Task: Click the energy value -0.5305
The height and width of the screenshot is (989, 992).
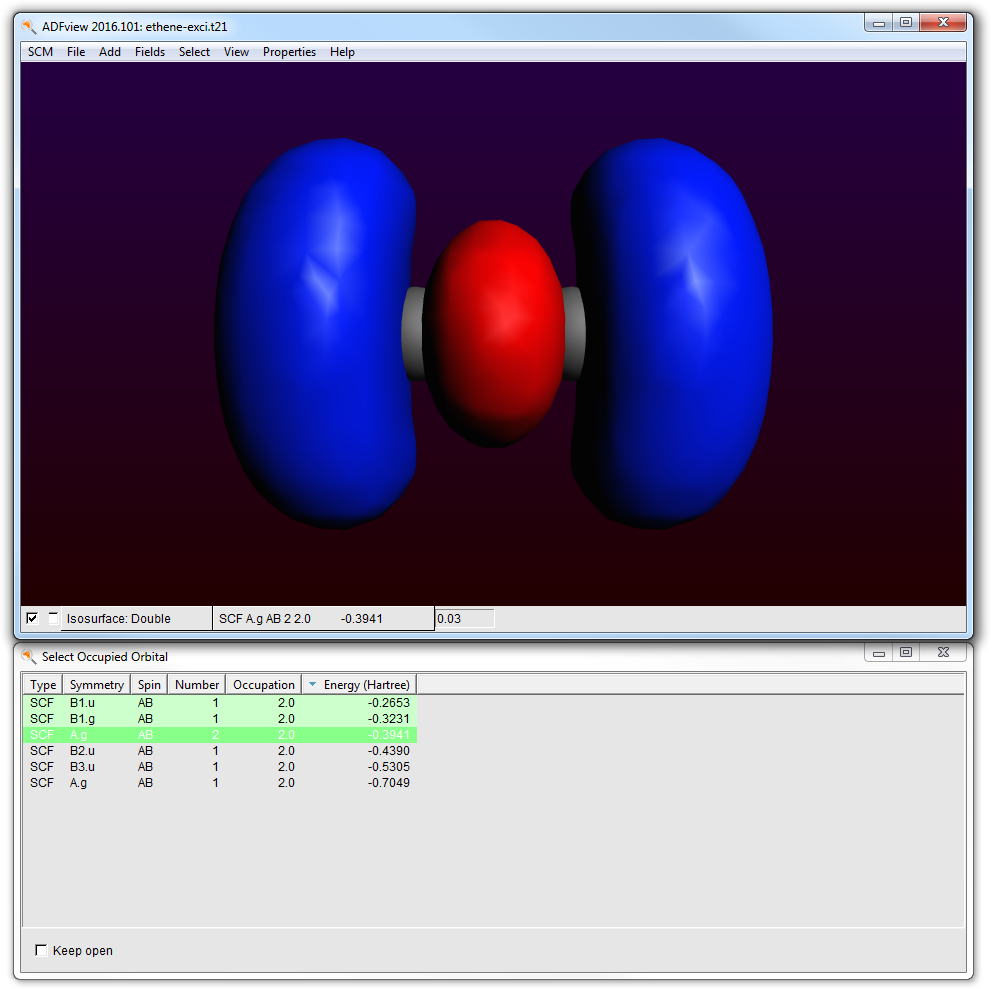Action: coord(388,766)
